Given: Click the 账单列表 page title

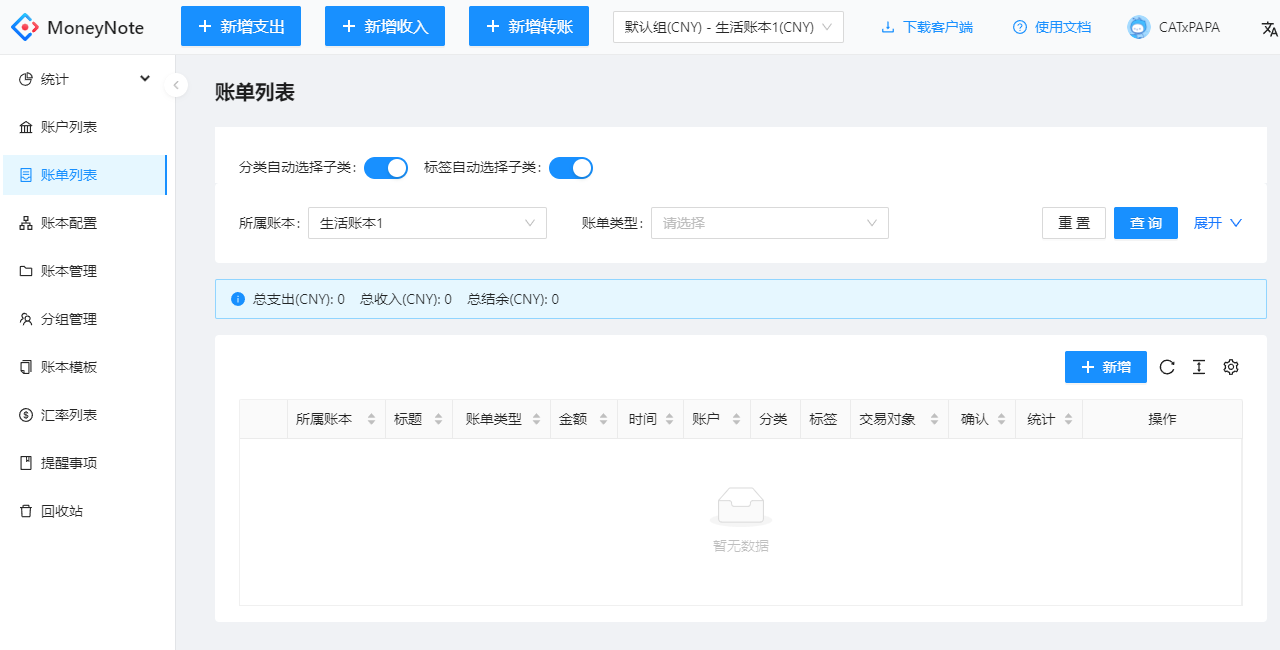Looking at the screenshot, I should [x=255, y=92].
